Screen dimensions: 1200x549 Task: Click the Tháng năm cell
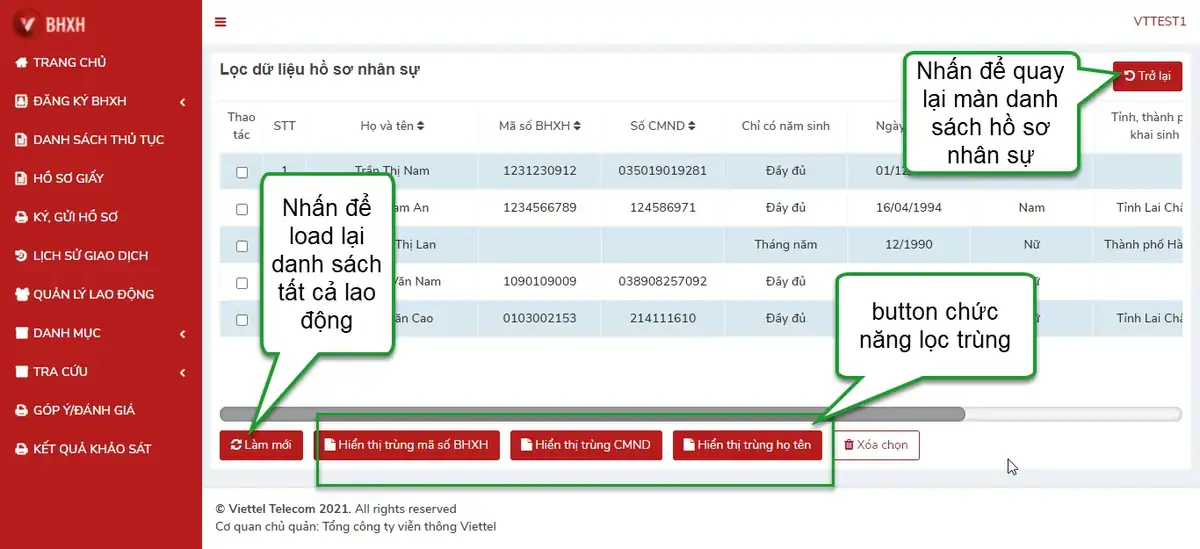click(x=786, y=244)
